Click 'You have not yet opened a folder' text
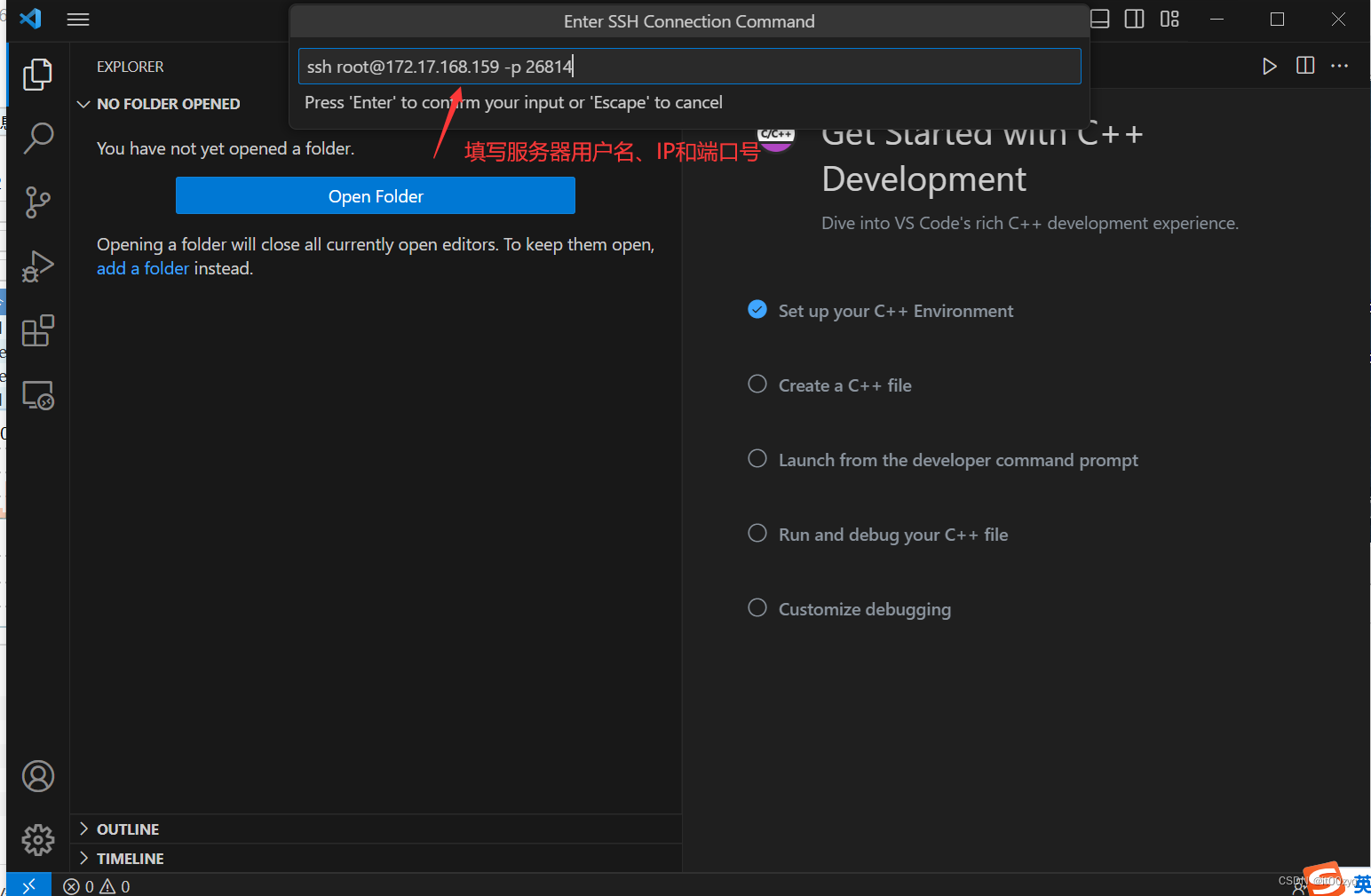Image resolution: width=1371 pixels, height=896 pixels. point(226,148)
